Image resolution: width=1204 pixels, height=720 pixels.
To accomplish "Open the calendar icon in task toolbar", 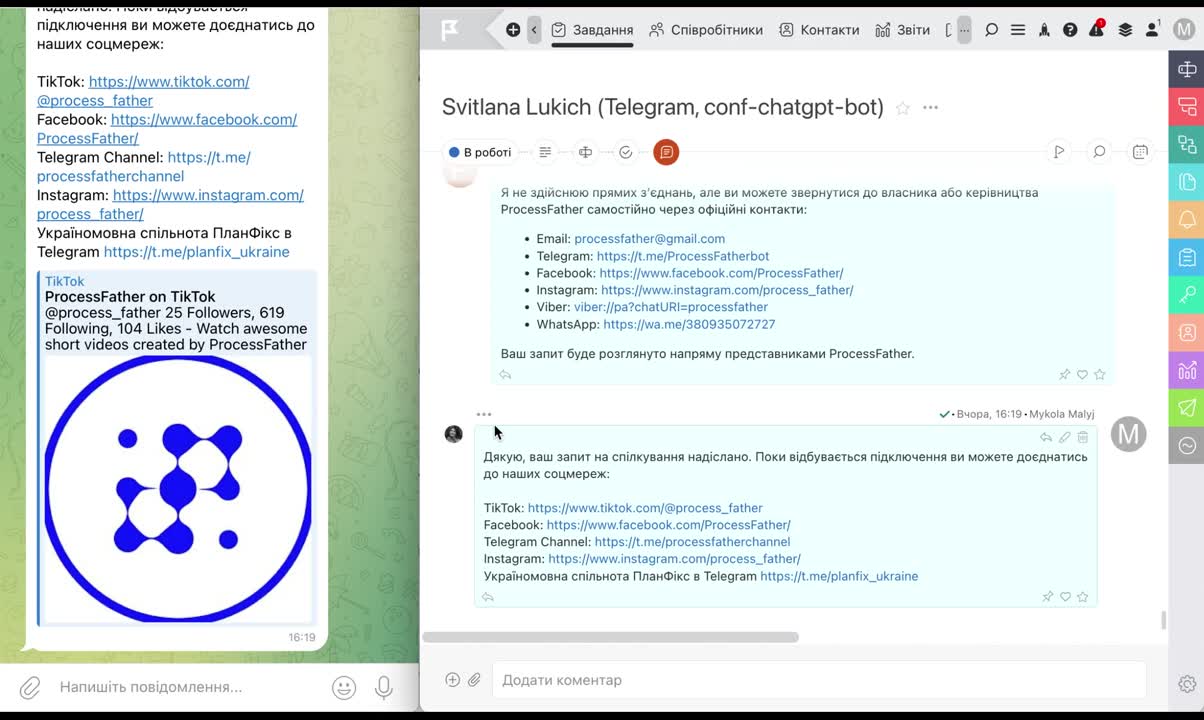I will 1140,152.
